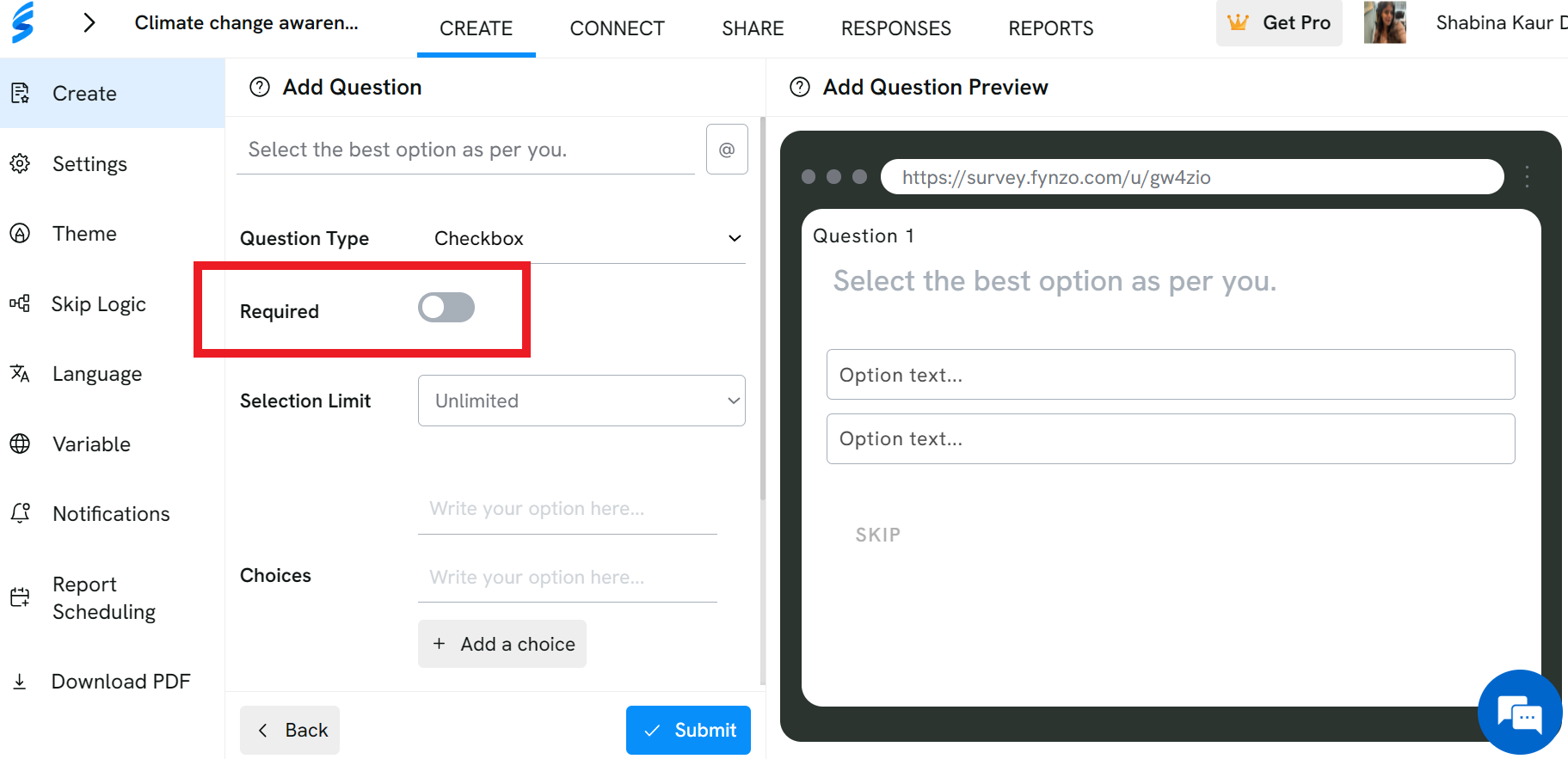Click the Add a choice button
1568x759 pixels.
[502, 644]
